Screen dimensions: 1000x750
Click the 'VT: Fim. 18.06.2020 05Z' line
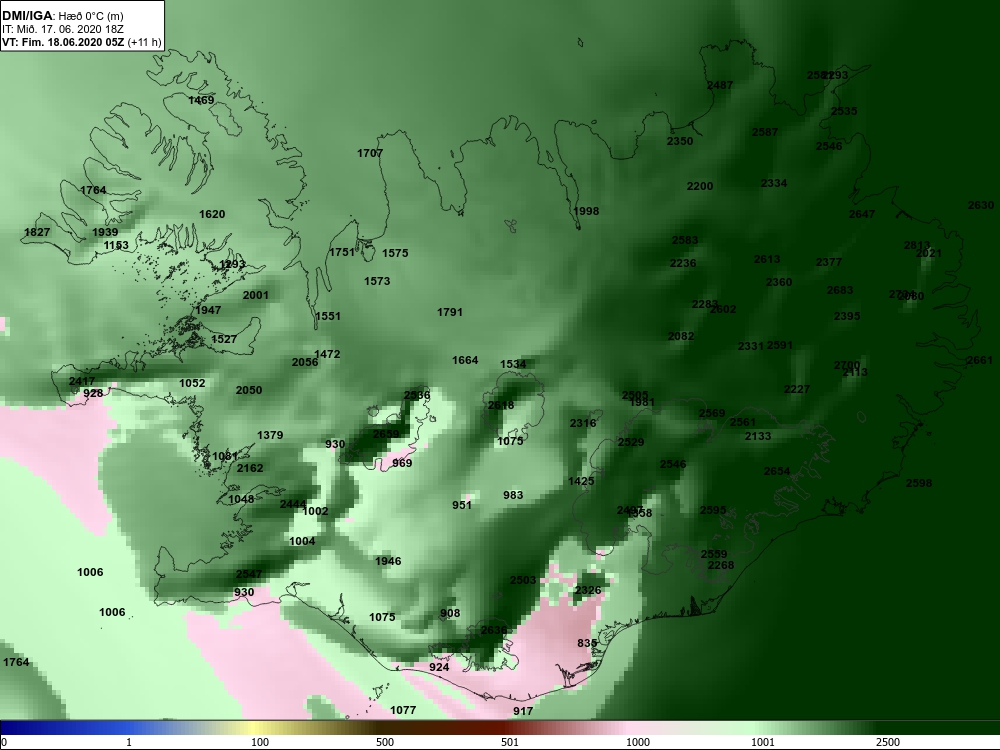point(63,43)
